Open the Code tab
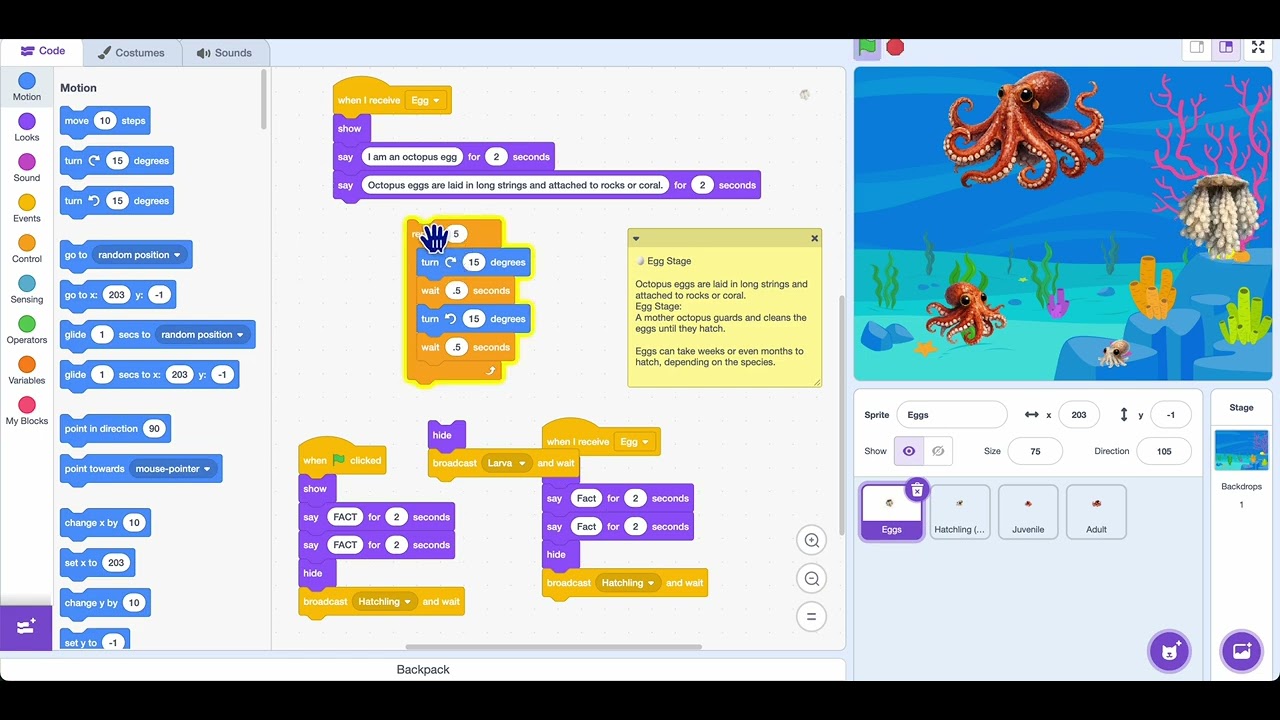 click(x=43, y=51)
